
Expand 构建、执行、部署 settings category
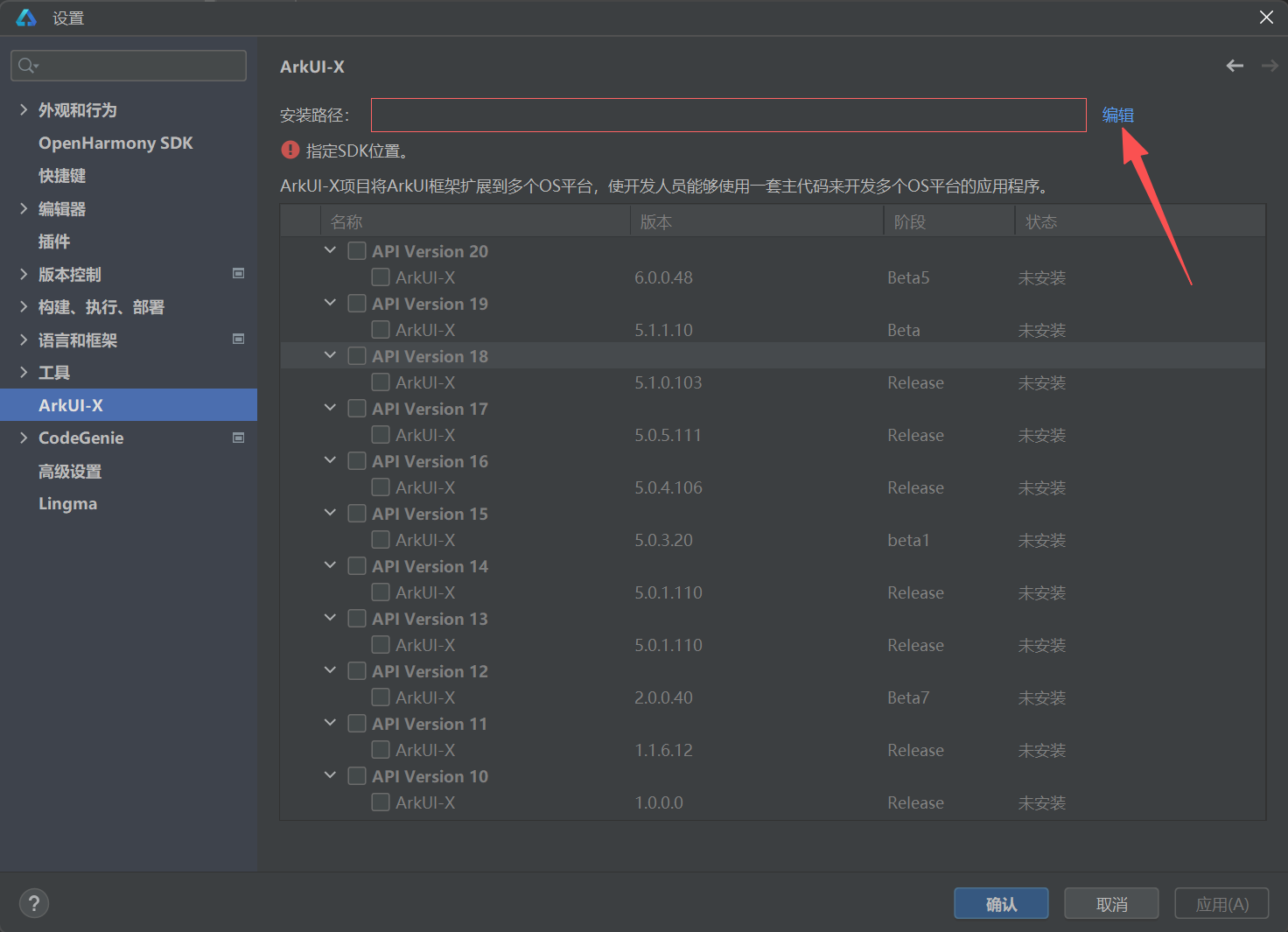24,306
